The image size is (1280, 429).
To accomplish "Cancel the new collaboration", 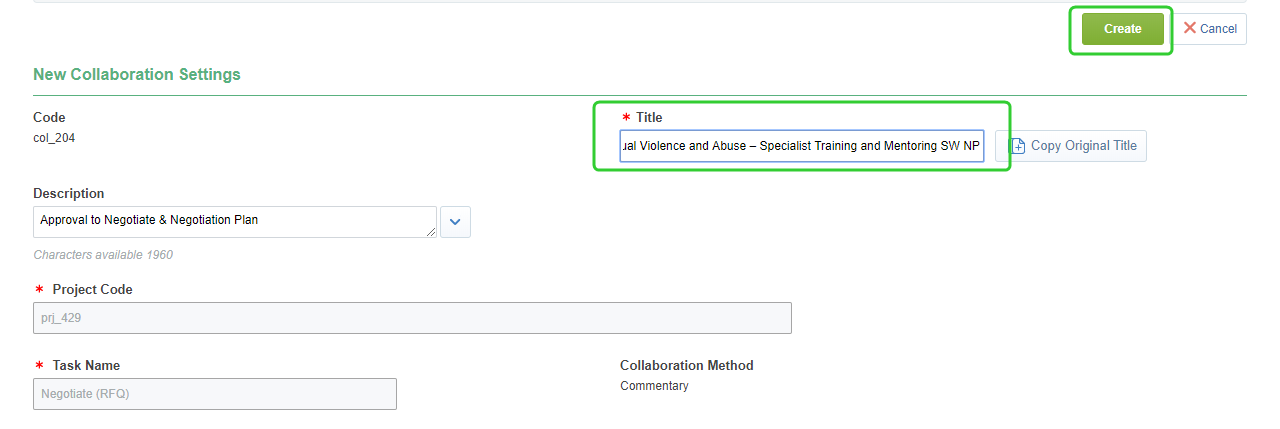I will pyautogui.click(x=1210, y=29).
